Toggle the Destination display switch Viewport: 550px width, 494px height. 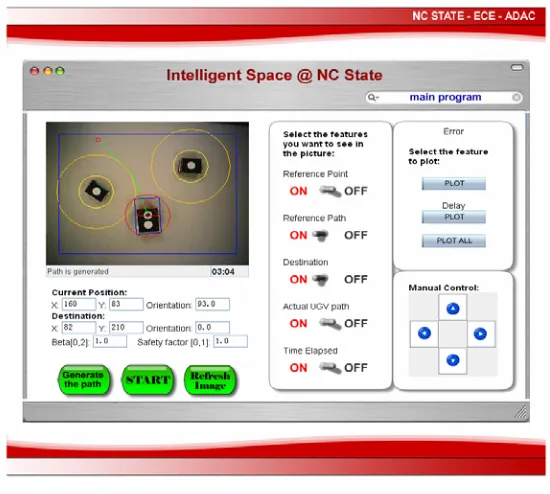coord(320,280)
